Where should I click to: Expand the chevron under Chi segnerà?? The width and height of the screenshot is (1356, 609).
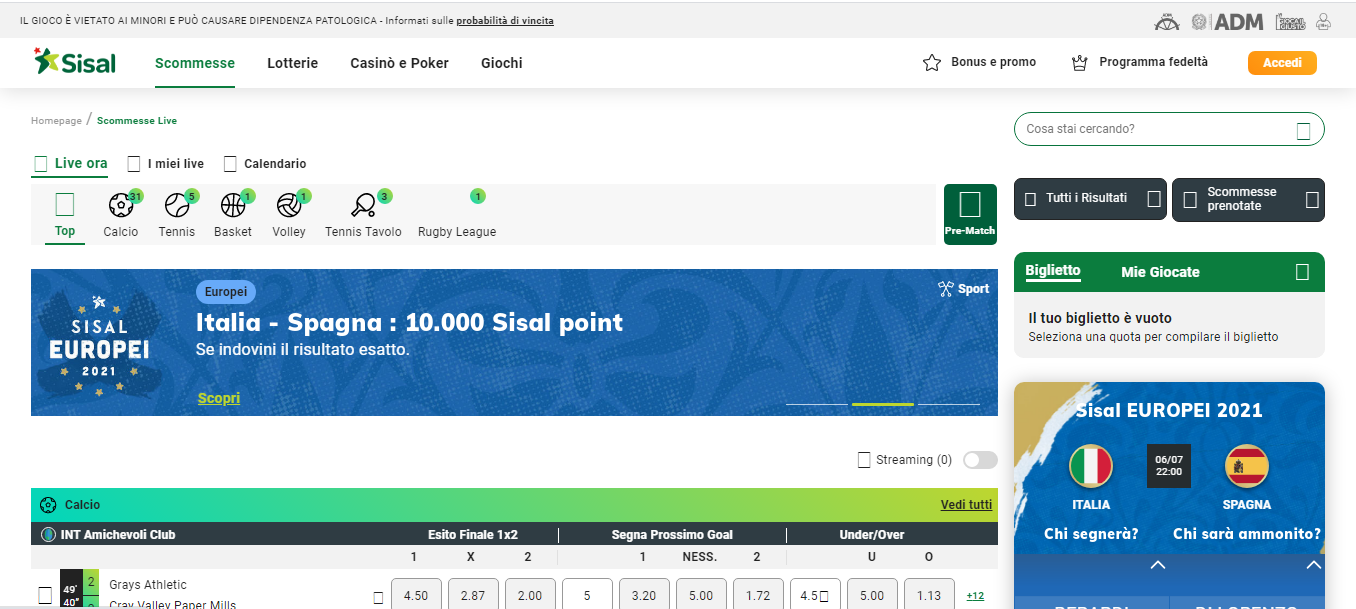coord(1158,565)
